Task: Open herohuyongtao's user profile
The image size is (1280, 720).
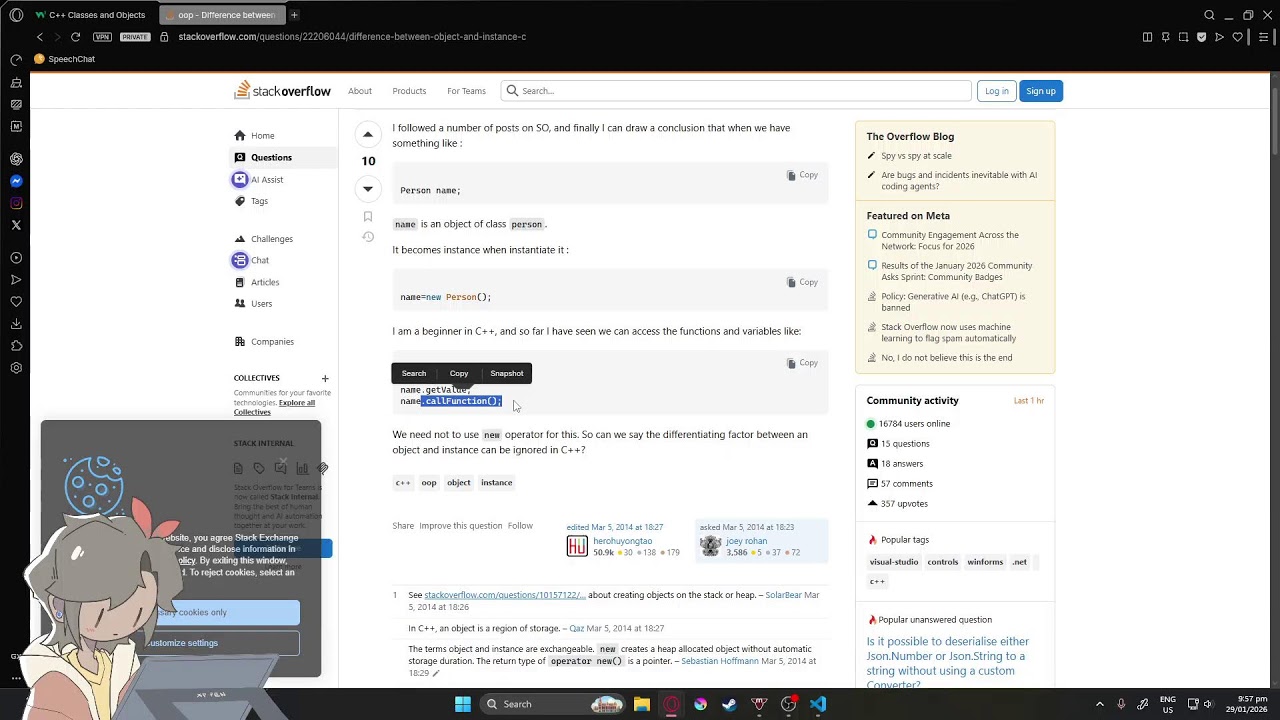Action: point(622,541)
